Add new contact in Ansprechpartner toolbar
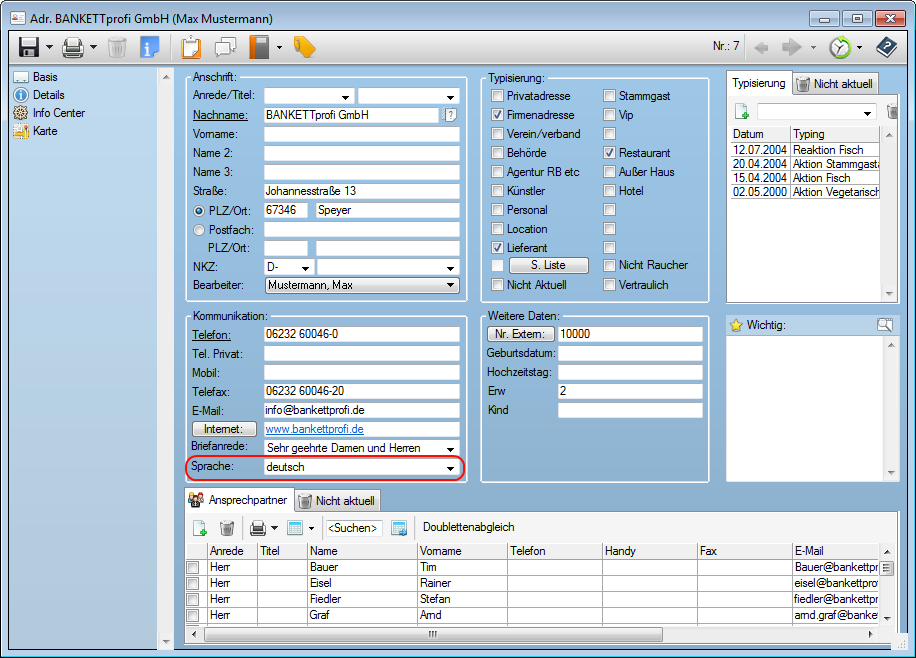The width and height of the screenshot is (916, 658). [x=199, y=528]
